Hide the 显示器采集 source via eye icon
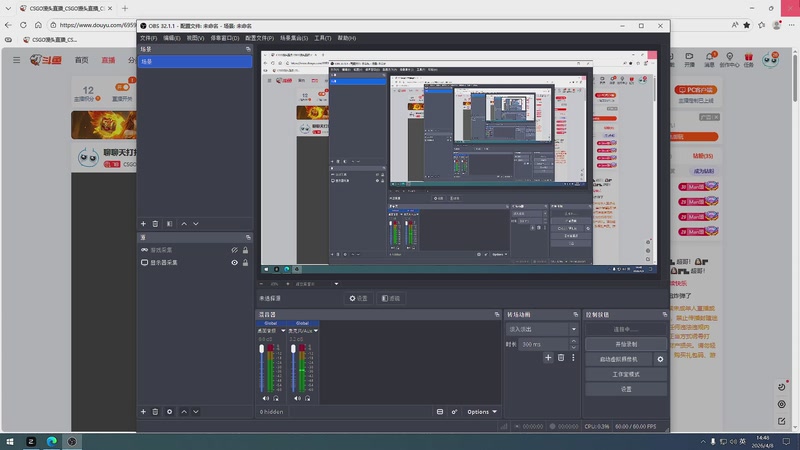This screenshot has width=800, height=450. point(234,263)
